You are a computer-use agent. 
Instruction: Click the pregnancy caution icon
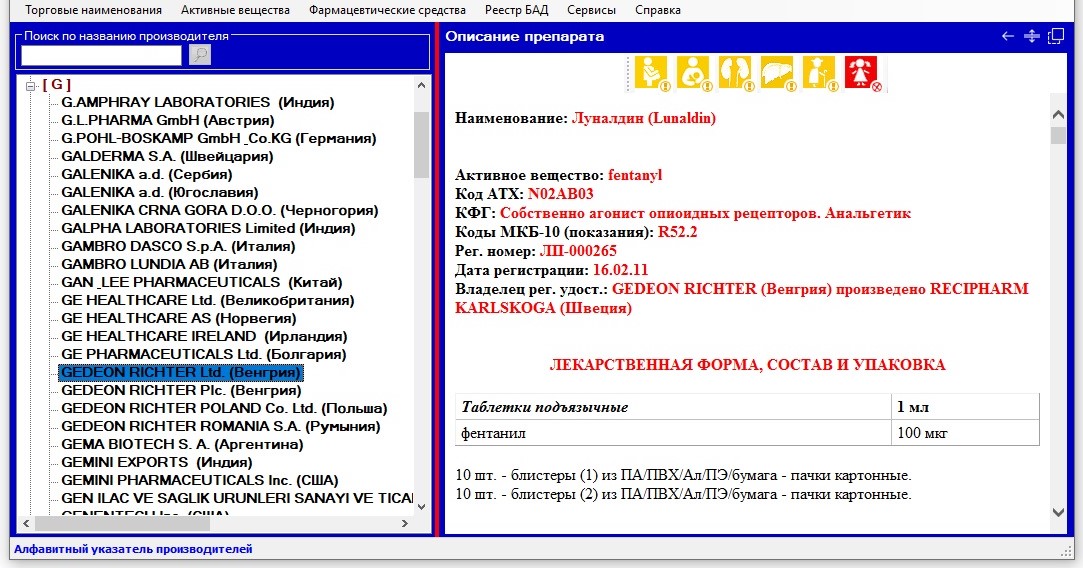(x=651, y=73)
